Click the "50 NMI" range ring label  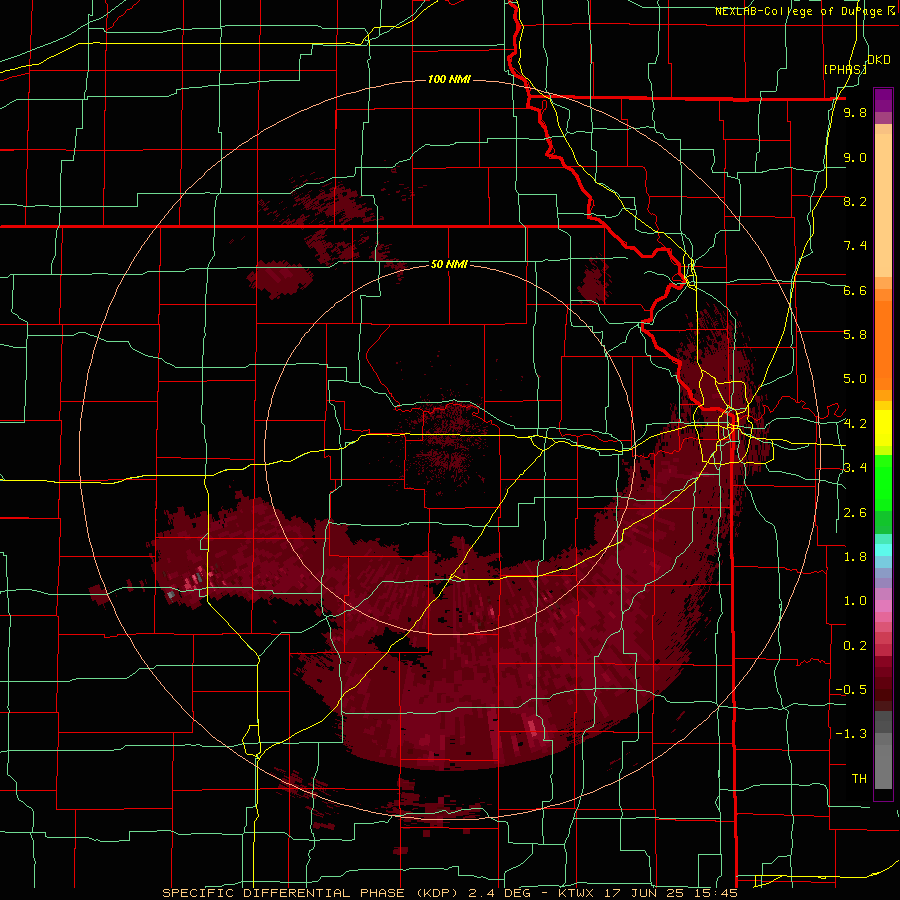pos(449,264)
